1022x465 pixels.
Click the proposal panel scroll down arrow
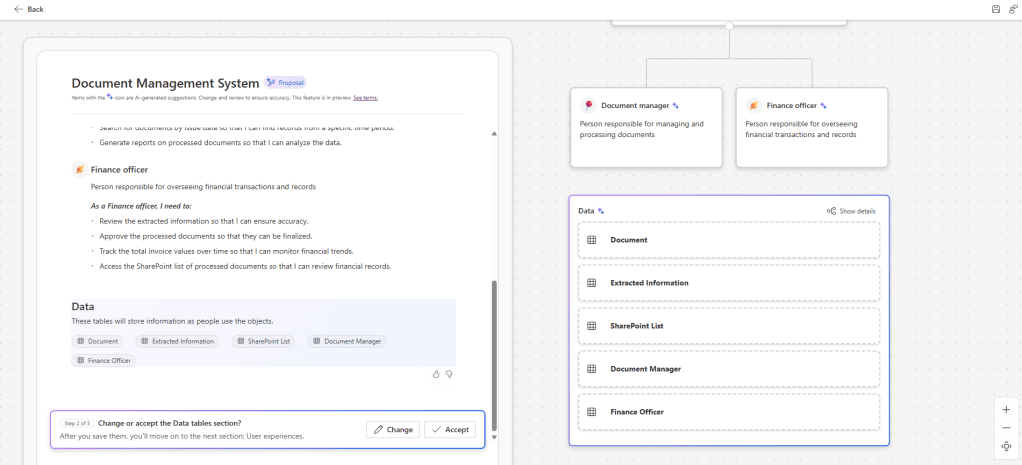[x=493, y=437]
